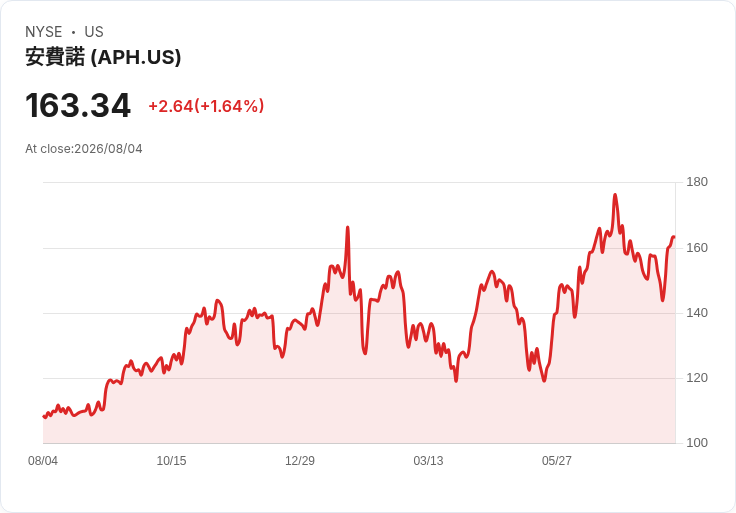Click the 安費諾 (APH.US) stock title
The height and width of the screenshot is (513, 736).
pyautogui.click(x=103, y=57)
